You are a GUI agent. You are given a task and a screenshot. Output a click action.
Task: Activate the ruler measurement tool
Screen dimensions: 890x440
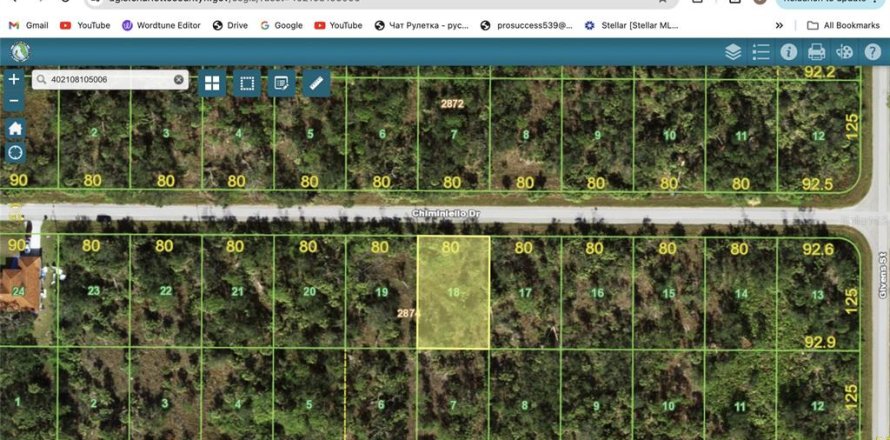317,83
